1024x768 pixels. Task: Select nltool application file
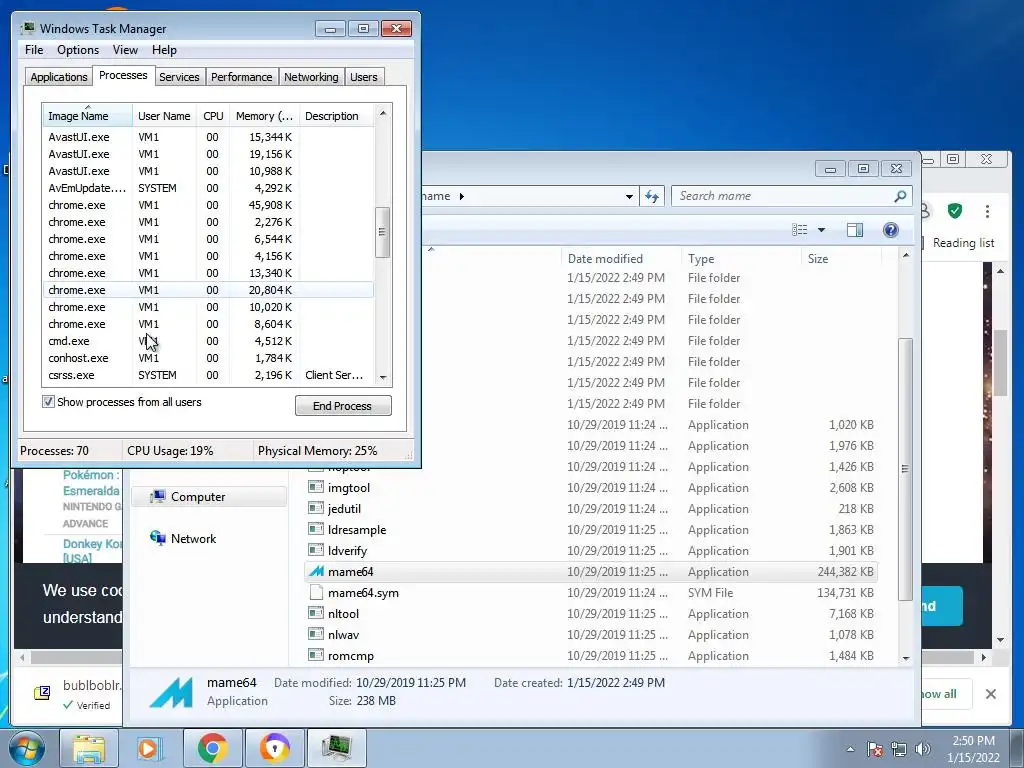pos(591,613)
